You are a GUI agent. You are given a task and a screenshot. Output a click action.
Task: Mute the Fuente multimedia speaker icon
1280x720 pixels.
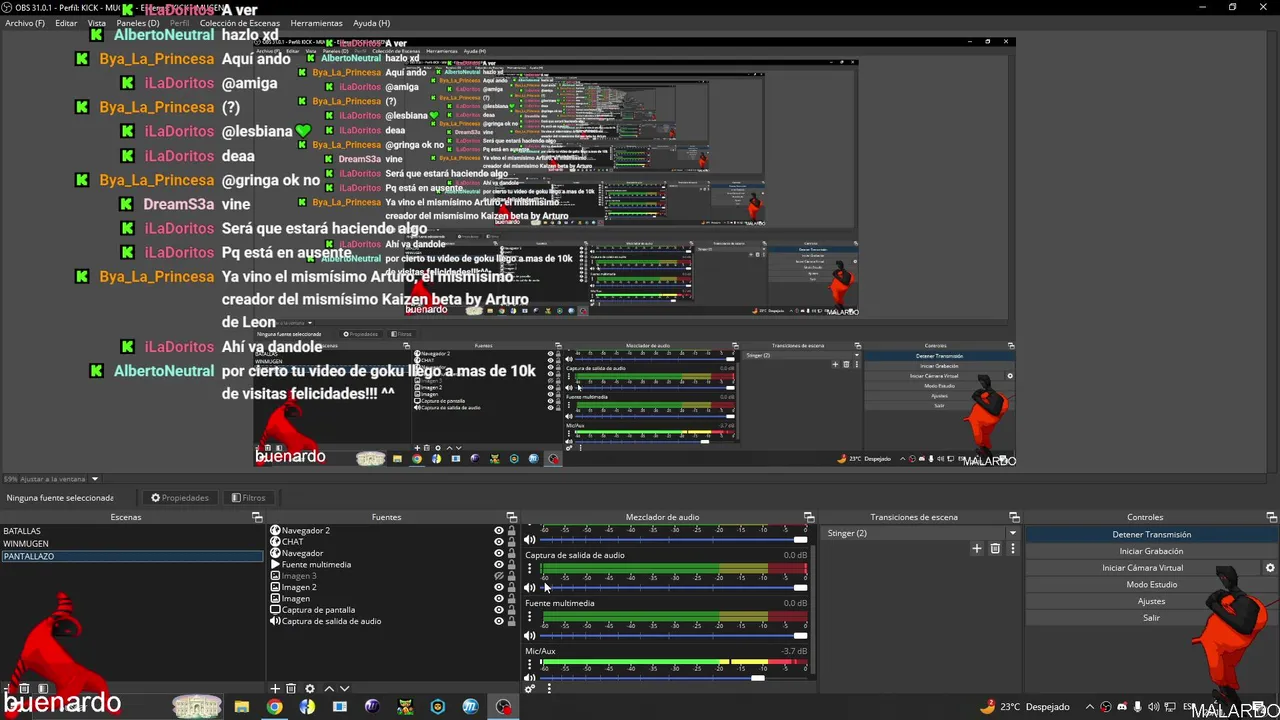pyautogui.click(x=530, y=635)
